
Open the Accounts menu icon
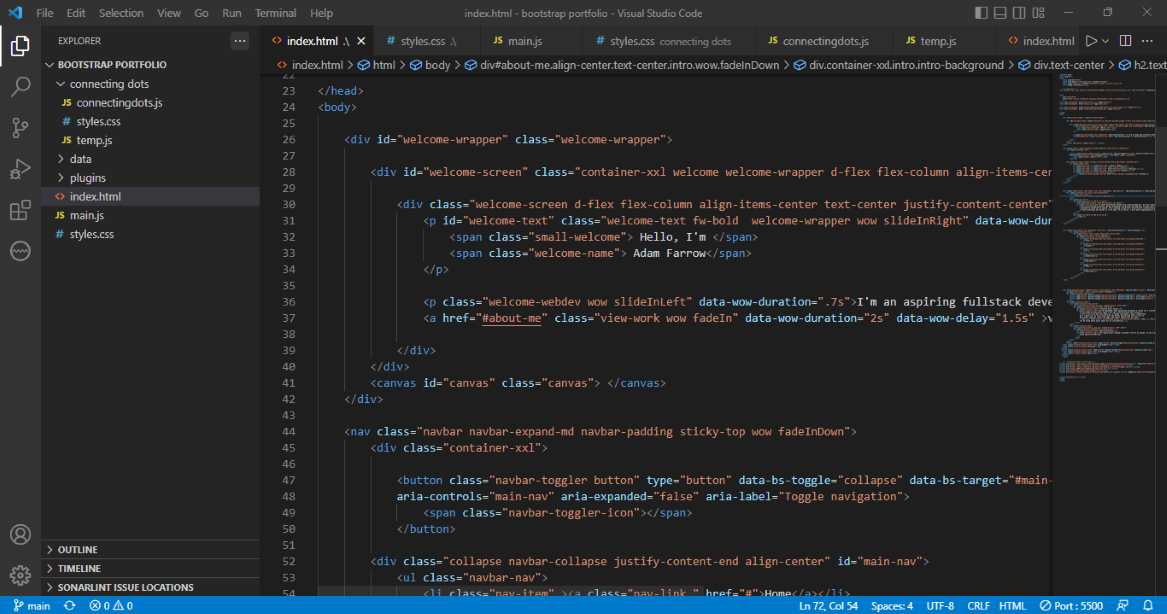[20, 535]
